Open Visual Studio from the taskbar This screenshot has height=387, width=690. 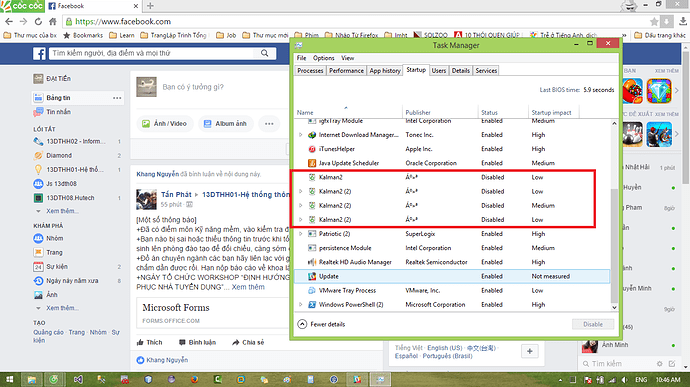click(78, 380)
